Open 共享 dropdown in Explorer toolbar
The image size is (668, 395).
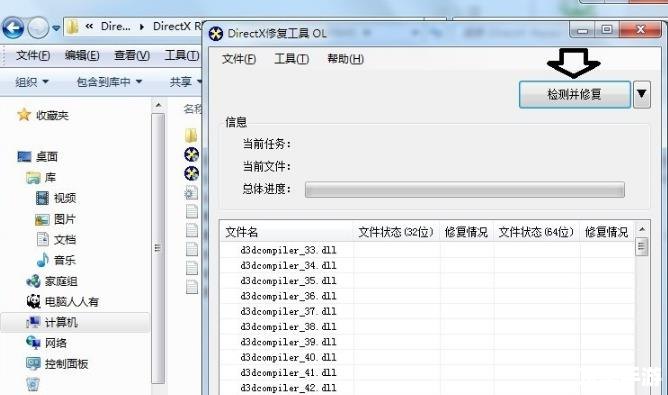[185, 81]
